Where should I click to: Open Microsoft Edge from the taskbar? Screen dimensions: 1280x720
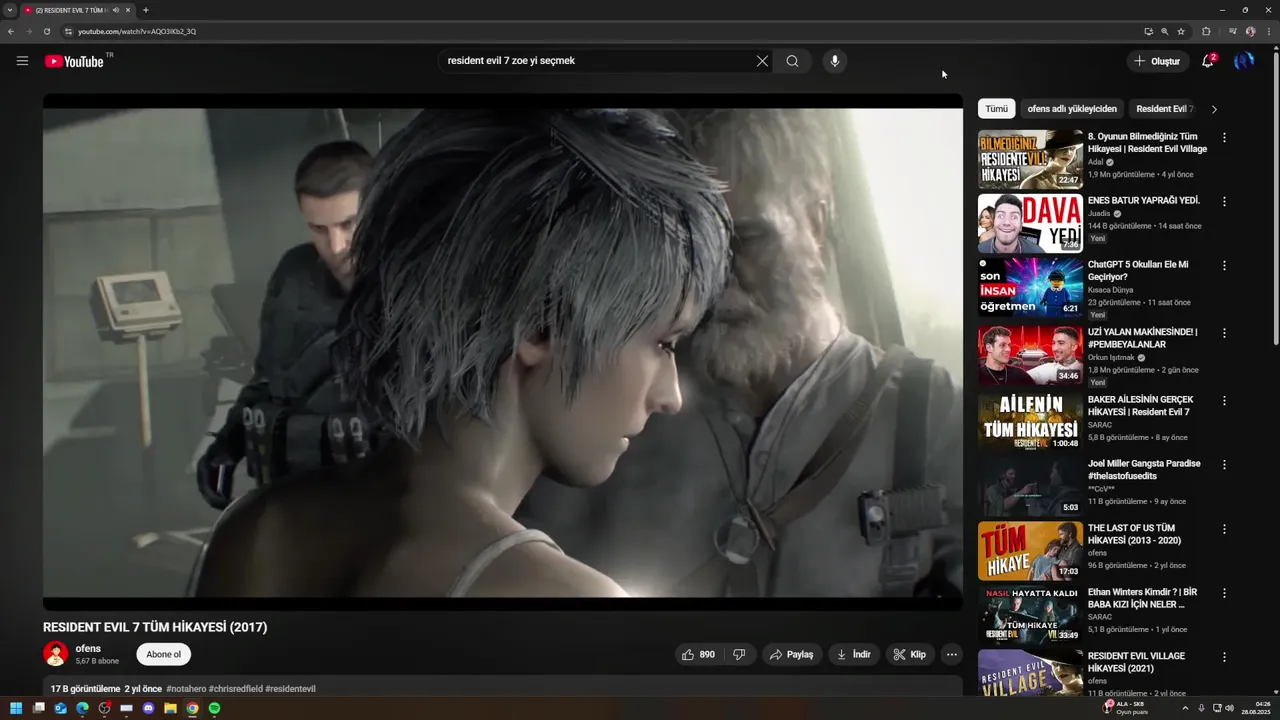(83, 708)
